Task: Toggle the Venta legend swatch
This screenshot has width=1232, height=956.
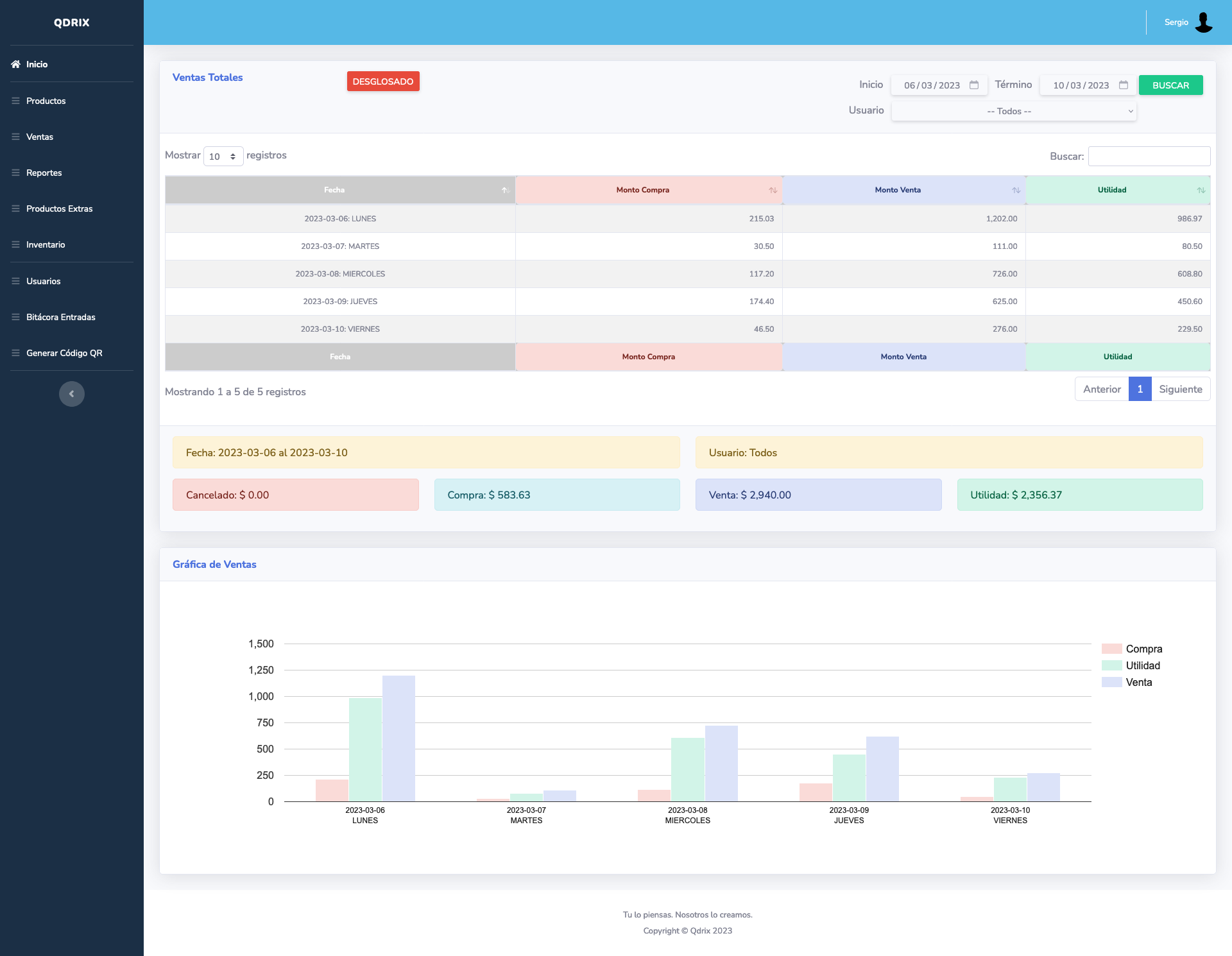Action: [1112, 682]
